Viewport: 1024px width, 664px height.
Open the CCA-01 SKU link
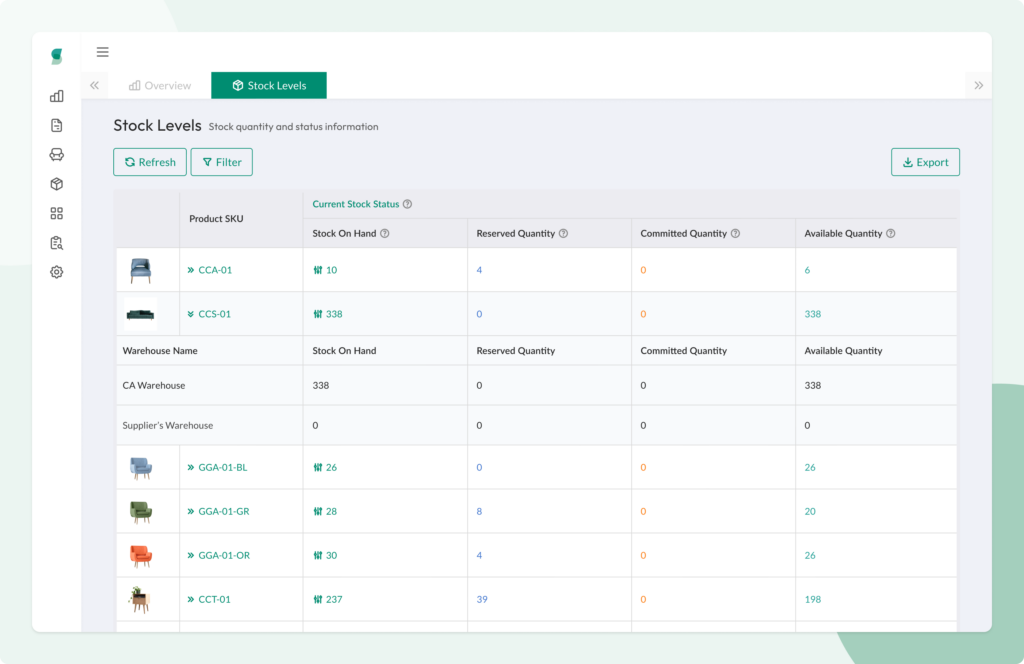coord(215,270)
